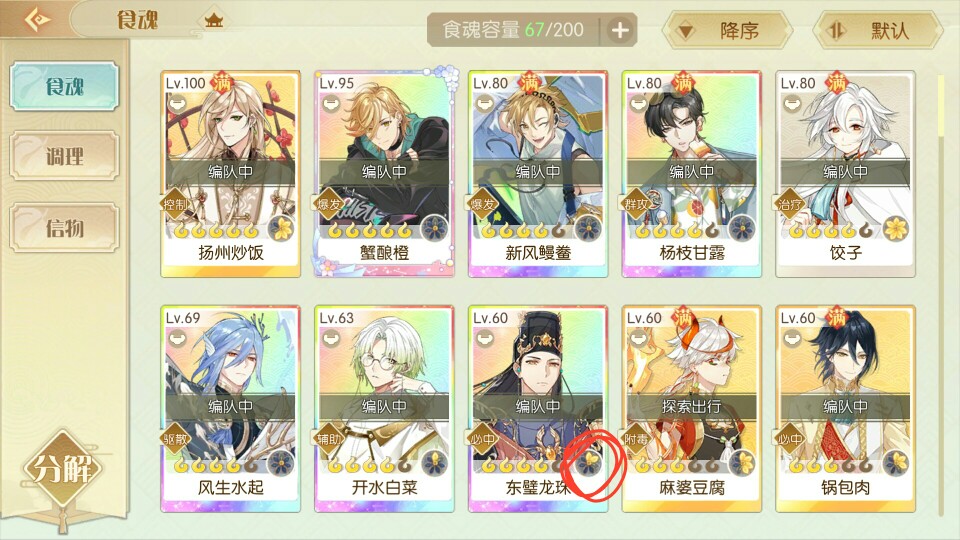Image resolution: width=960 pixels, height=540 pixels.
Task: Click the 控制 badge on 扬州炒饭 card
Action: (x=175, y=204)
